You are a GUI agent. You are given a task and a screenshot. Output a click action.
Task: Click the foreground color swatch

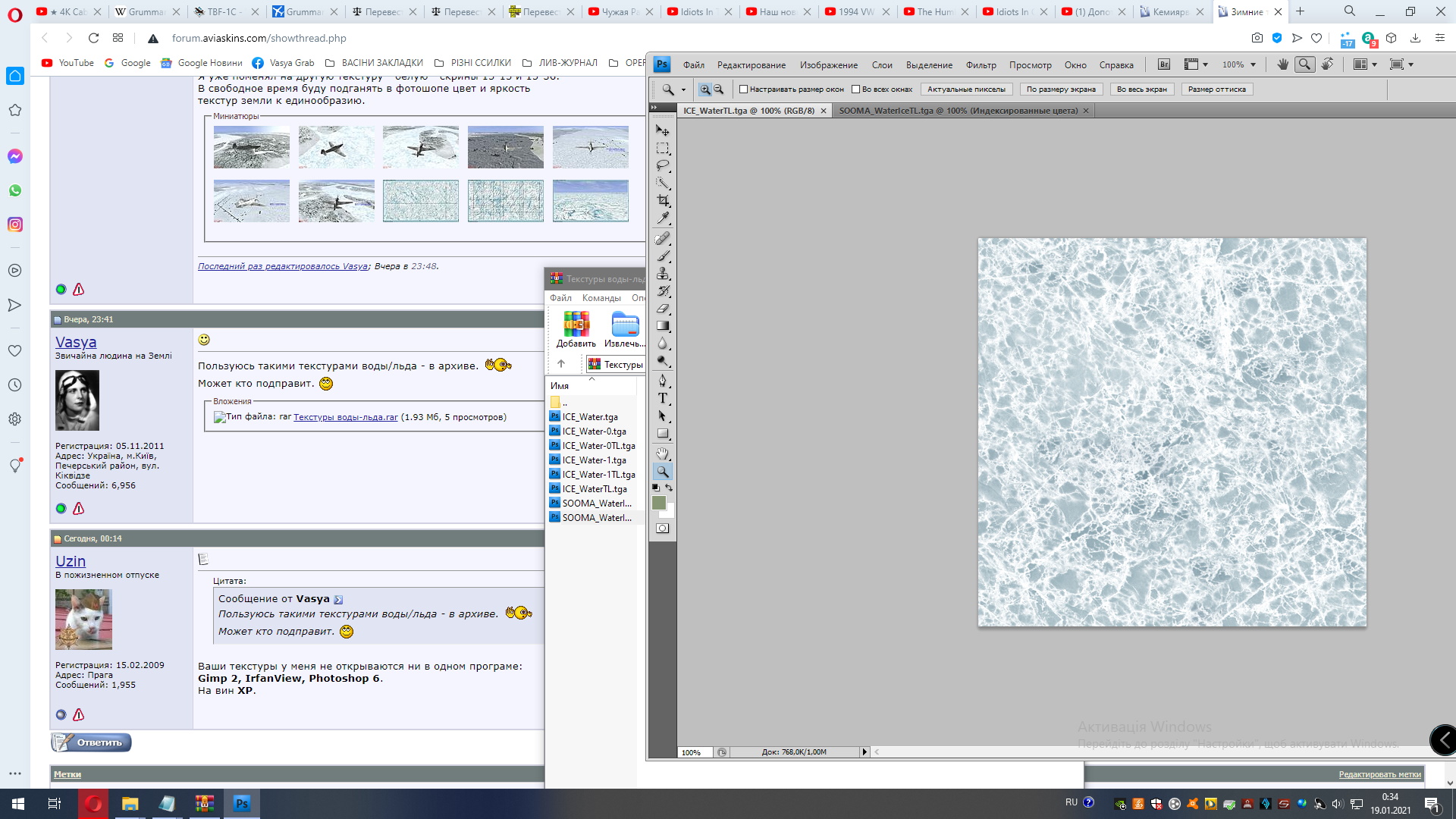659,503
